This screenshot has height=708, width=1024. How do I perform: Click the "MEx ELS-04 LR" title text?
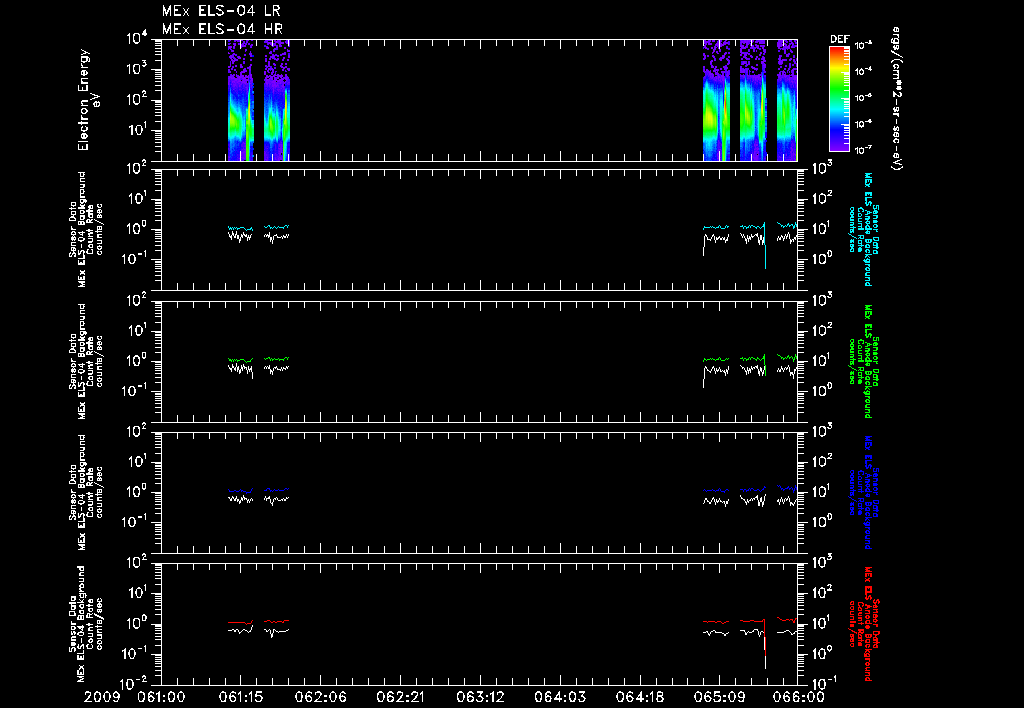coord(221,11)
